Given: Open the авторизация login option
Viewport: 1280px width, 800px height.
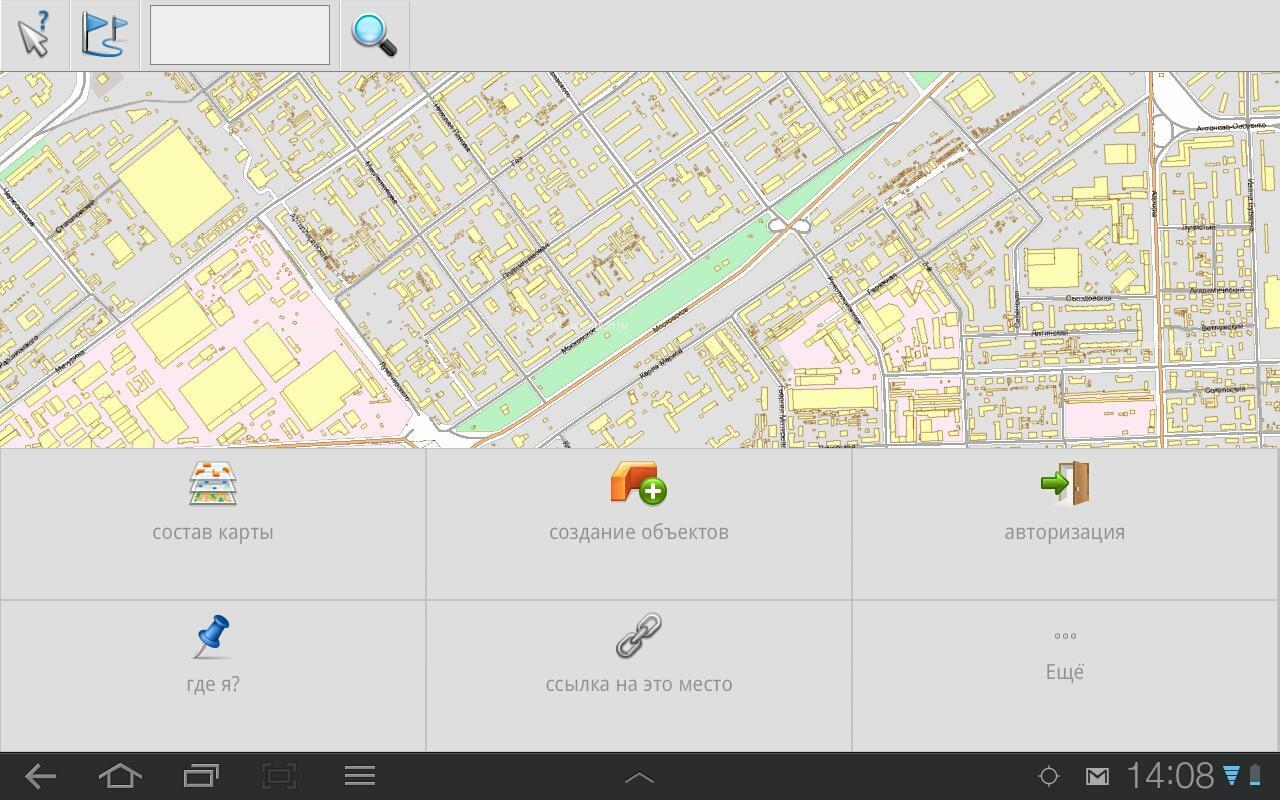Looking at the screenshot, I should click(1065, 524).
